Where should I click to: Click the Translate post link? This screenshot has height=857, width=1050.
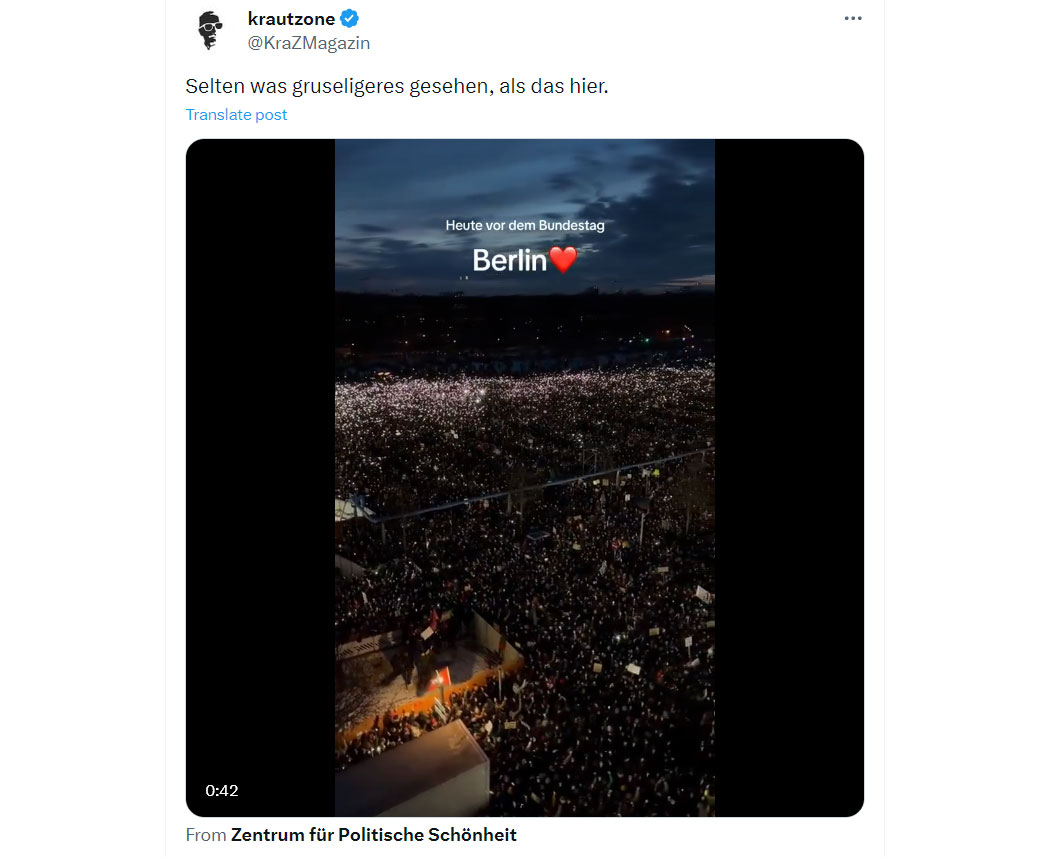tap(236, 114)
